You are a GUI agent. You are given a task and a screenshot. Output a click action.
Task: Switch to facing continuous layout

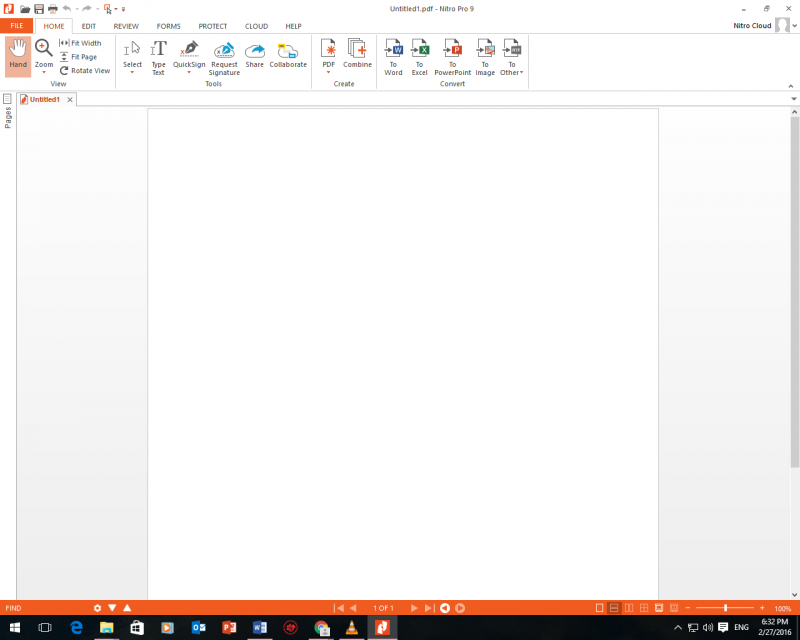644,608
